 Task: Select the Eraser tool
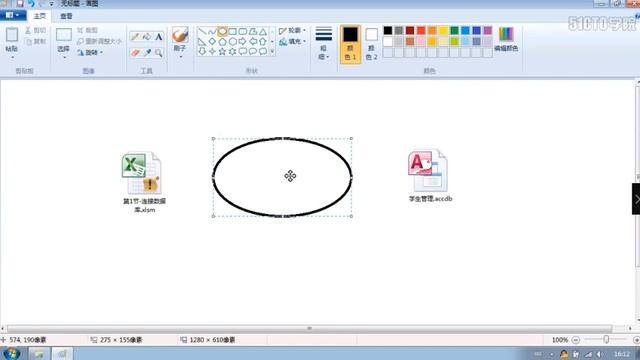pos(135,52)
